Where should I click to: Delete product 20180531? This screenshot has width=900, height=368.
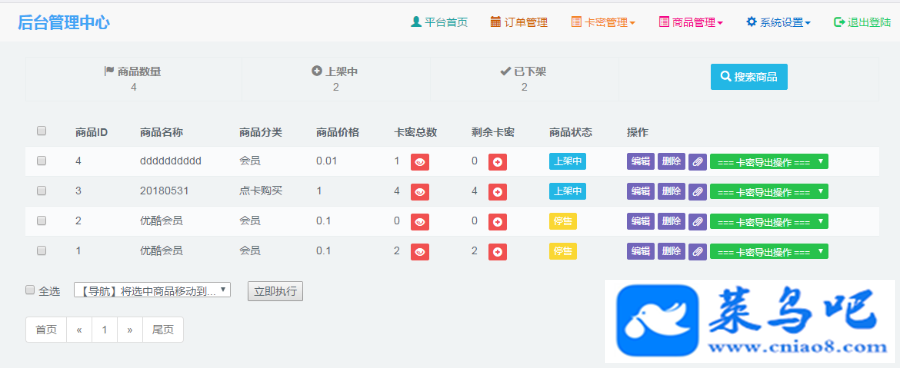click(x=672, y=192)
